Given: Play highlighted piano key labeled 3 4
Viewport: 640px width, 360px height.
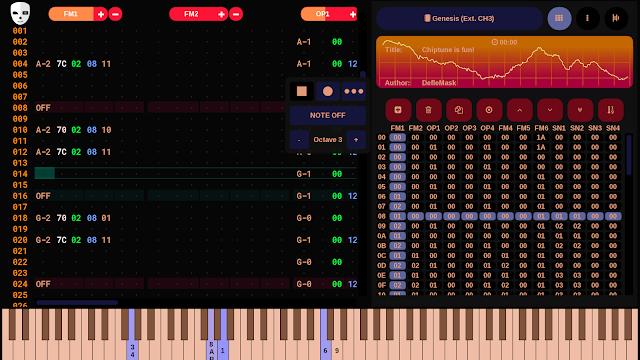Looking at the screenshot, I should click(x=132, y=334).
